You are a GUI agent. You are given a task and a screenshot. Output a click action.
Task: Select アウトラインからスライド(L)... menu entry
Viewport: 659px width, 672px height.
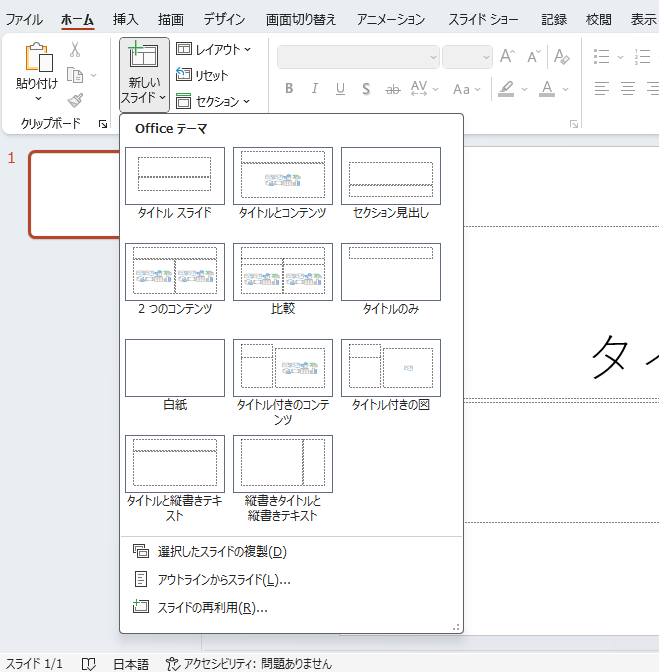click(x=291, y=579)
